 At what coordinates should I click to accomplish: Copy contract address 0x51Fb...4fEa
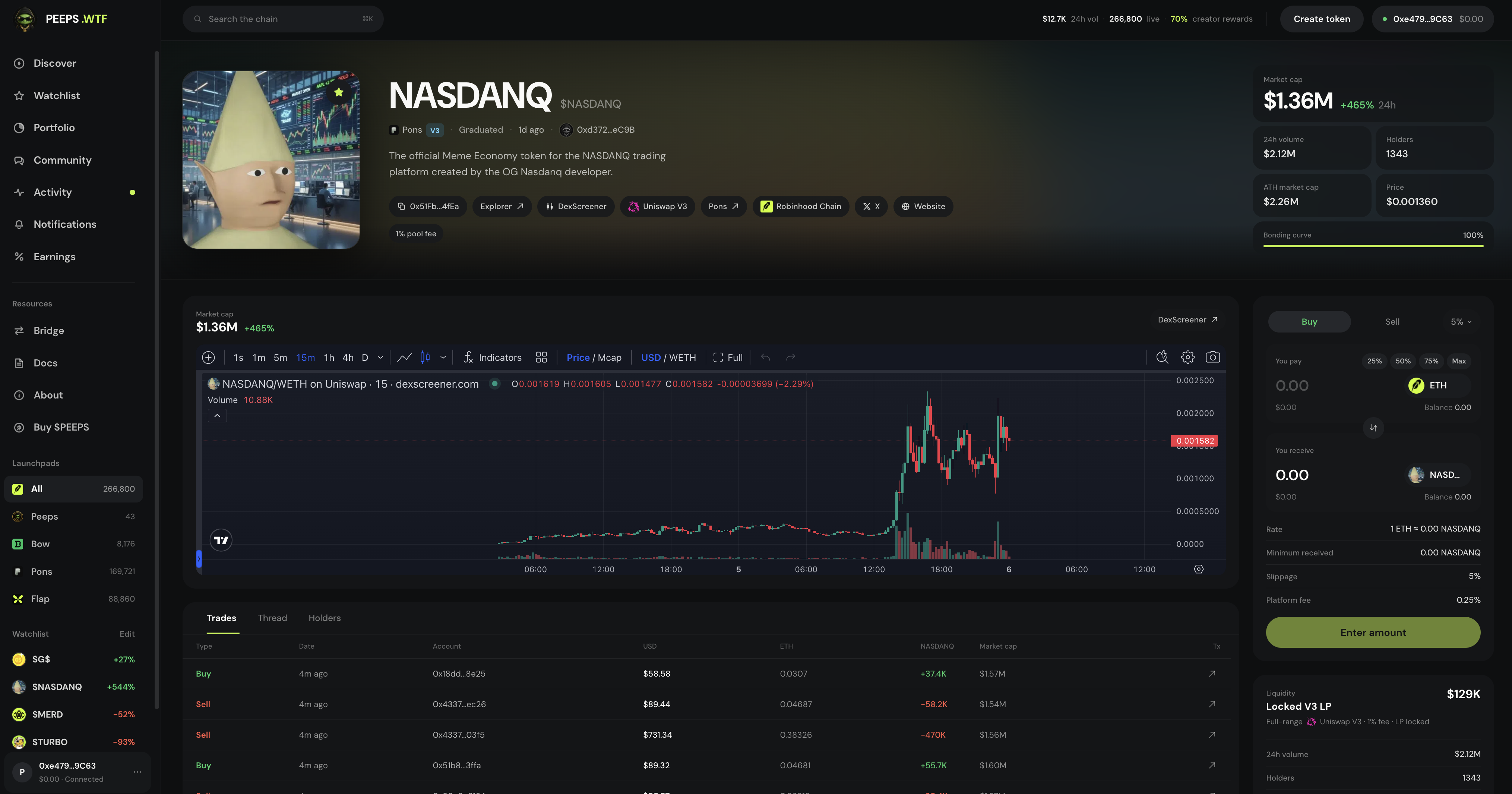pyautogui.click(x=428, y=206)
